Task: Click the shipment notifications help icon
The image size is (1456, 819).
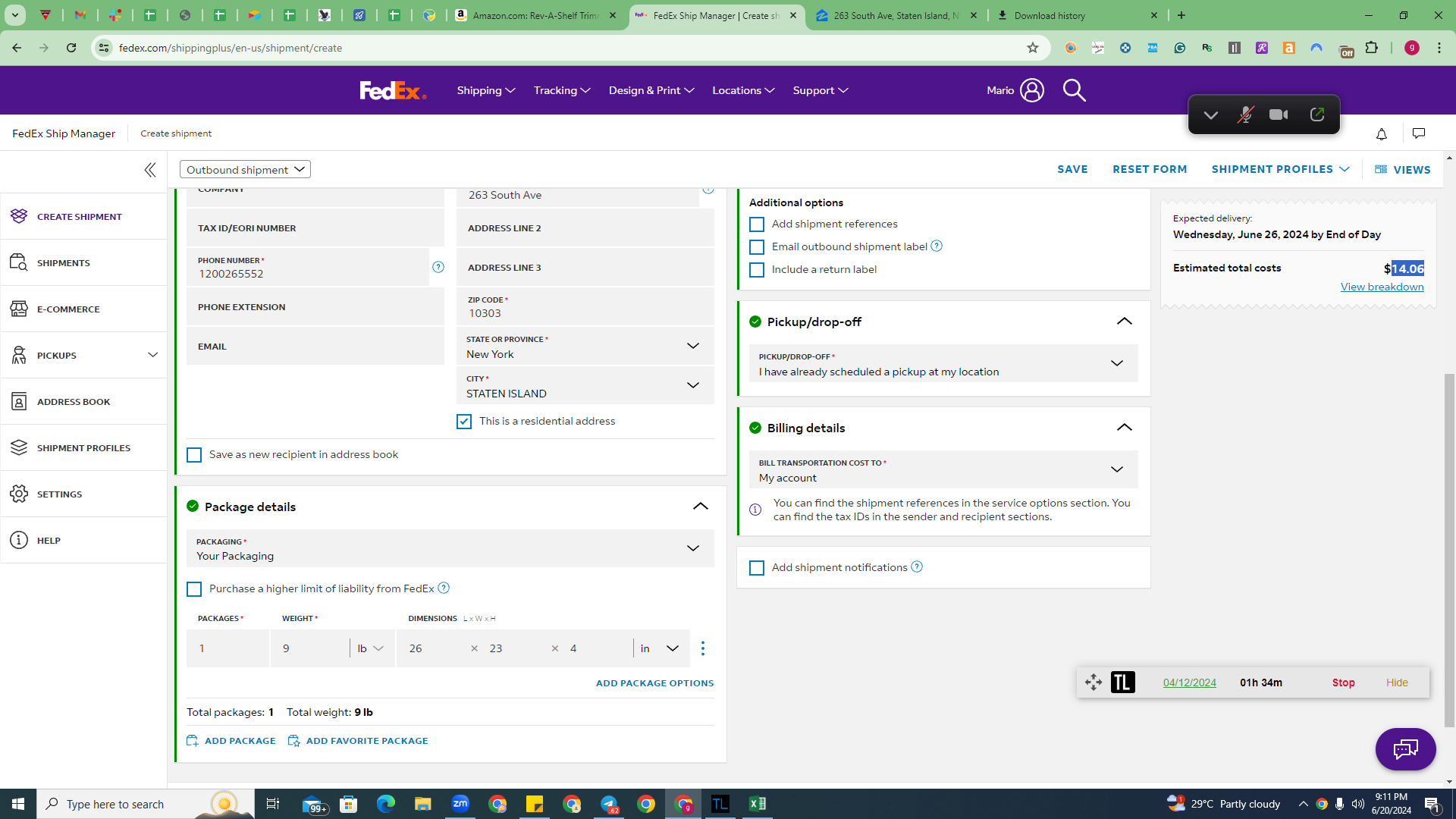Action: 917,566
